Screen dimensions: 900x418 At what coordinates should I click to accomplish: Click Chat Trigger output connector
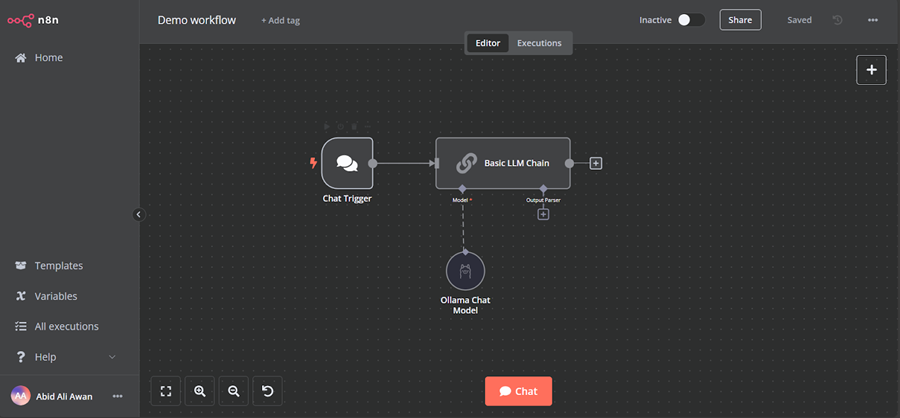(373, 164)
